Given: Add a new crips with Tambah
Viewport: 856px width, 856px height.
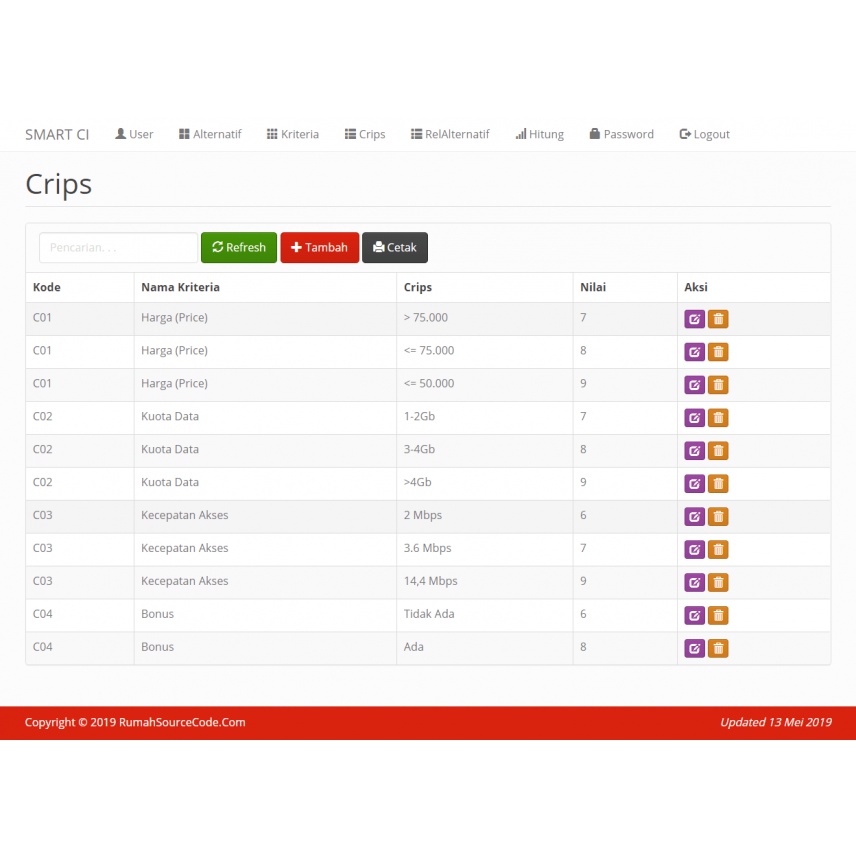Looking at the screenshot, I should coord(319,247).
